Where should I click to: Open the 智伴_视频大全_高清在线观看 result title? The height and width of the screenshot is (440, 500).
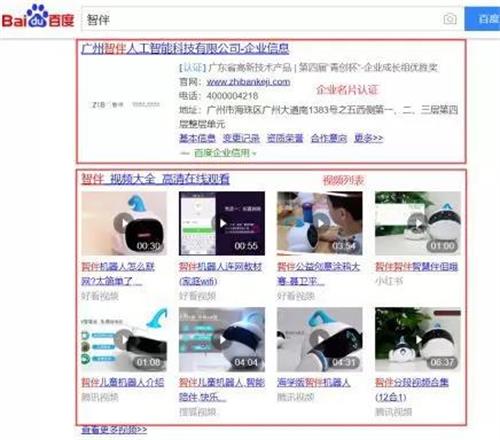(155, 179)
